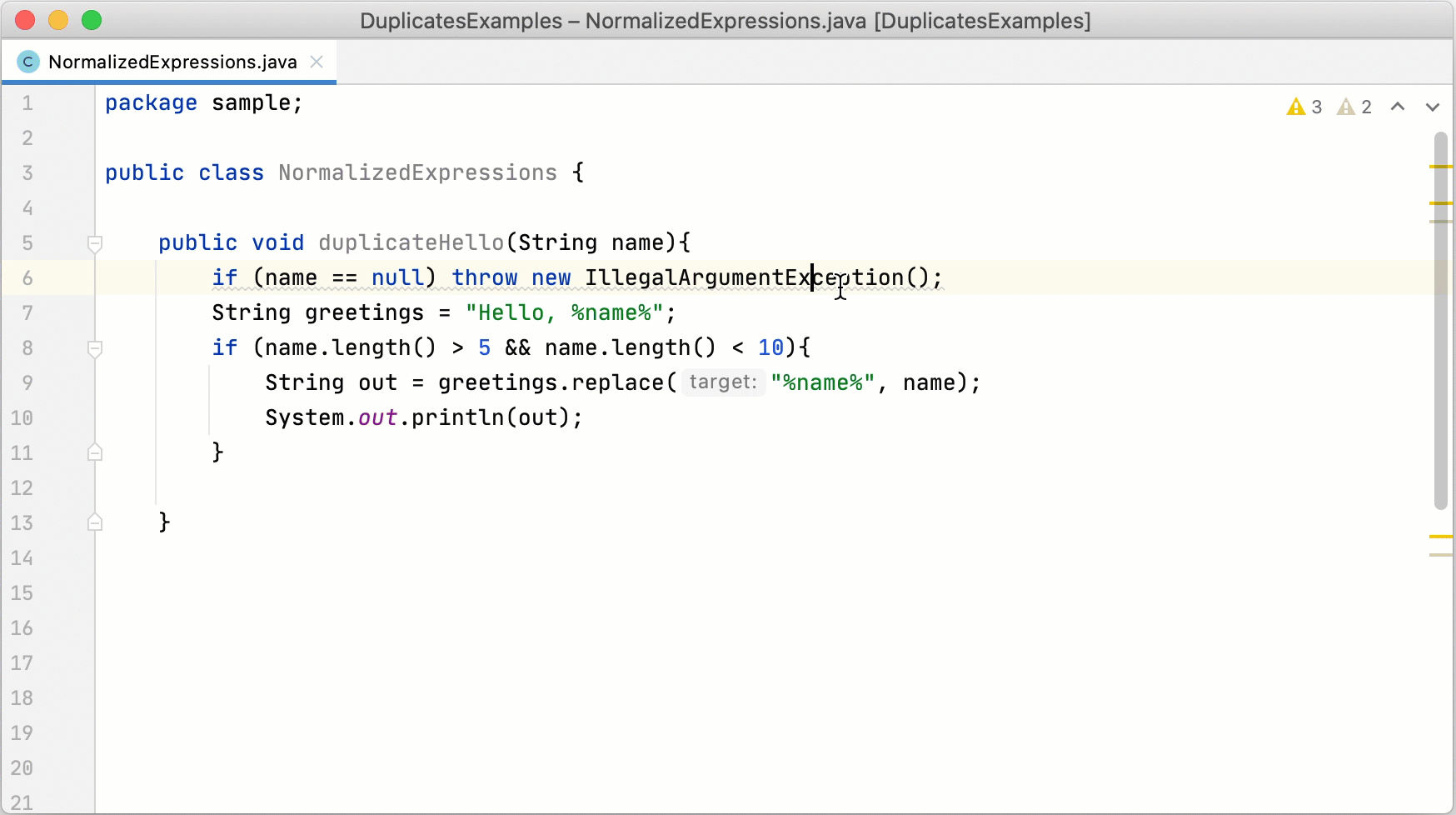Click the weak warning indicator showing 2
The width and height of the screenshot is (1456, 815).
coord(1346,107)
